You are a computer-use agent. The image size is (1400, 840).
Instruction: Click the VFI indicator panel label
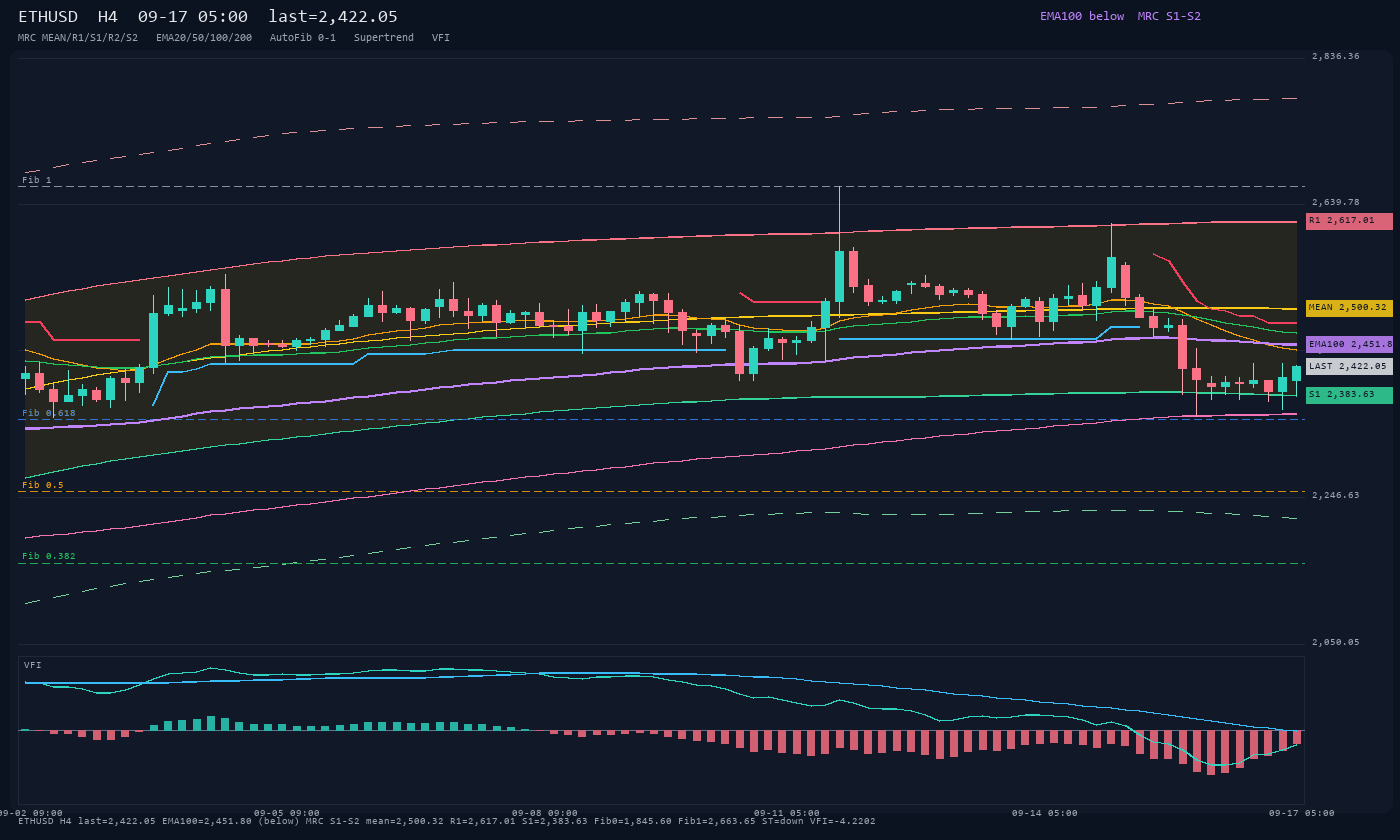click(x=33, y=665)
